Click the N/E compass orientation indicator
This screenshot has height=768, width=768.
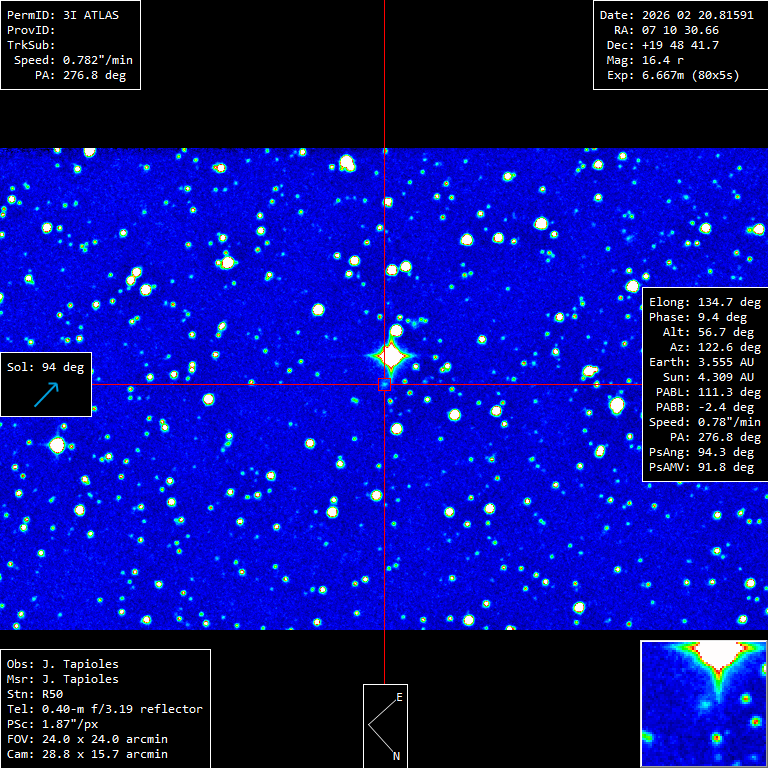point(385,725)
